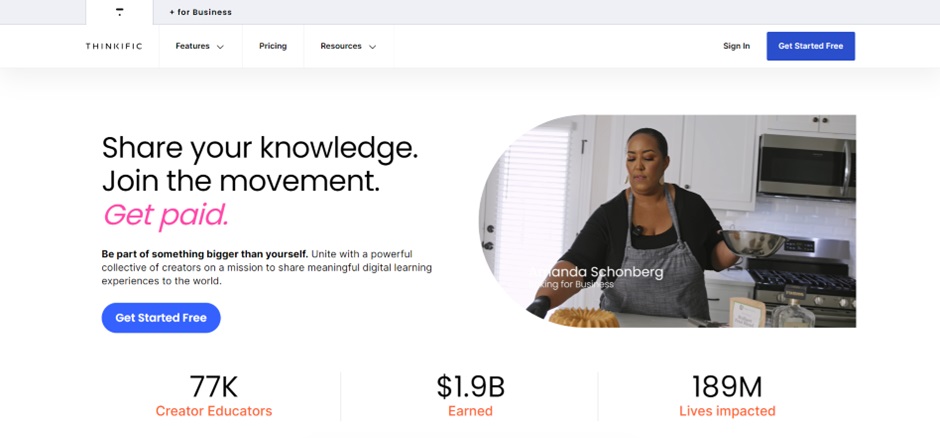The width and height of the screenshot is (940, 438).
Task: Click the $1.9B statistic number
Action: pyautogui.click(x=471, y=386)
